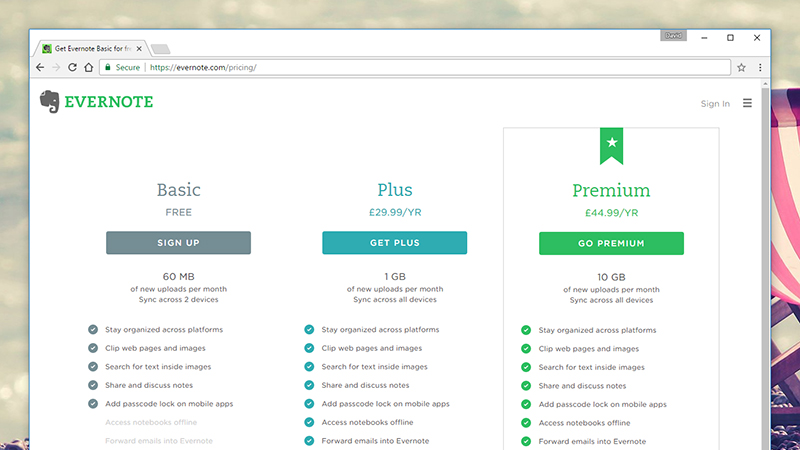Click Basic's 'Clip web pages and images' checkmark

pos(93,348)
